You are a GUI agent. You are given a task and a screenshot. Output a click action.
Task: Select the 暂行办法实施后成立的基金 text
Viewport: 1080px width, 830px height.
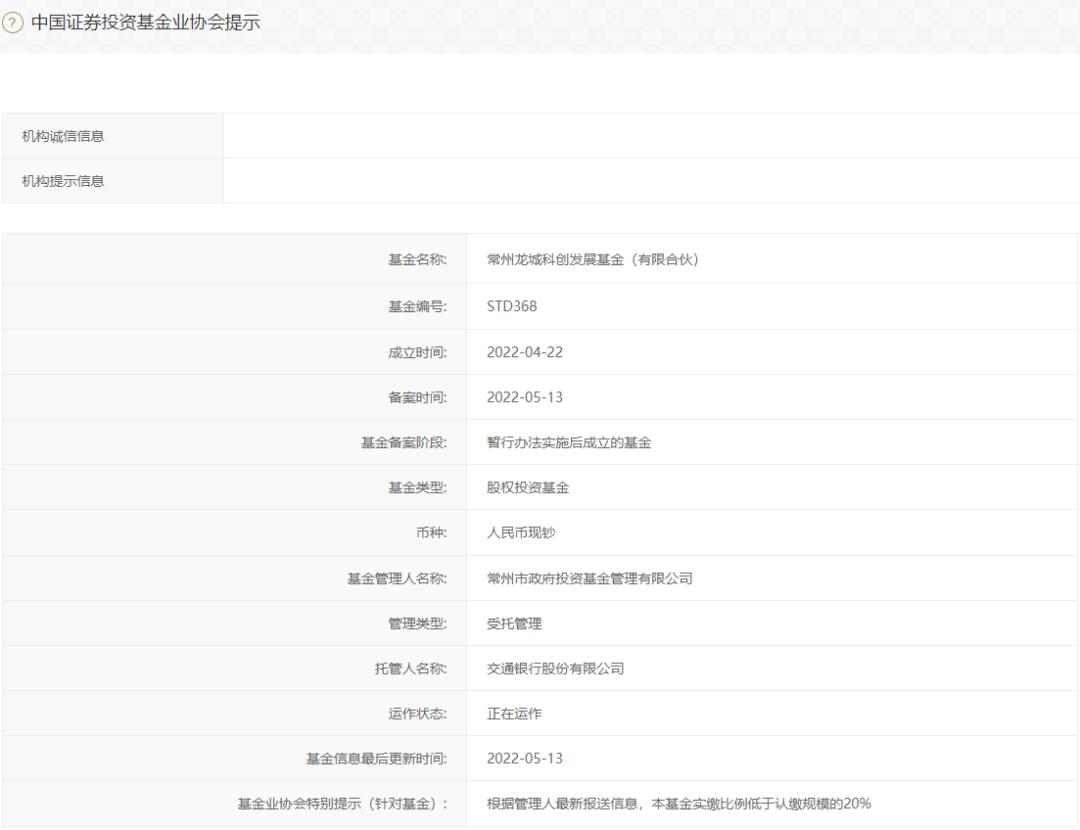pos(569,442)
